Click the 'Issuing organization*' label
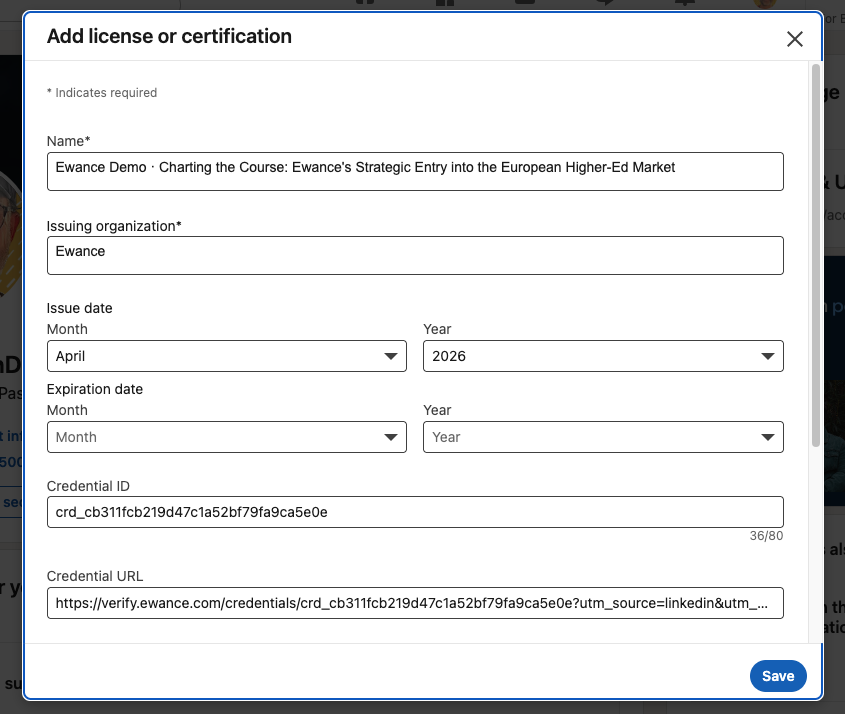The width and height of the screenshot is (845, 714). 114,226
